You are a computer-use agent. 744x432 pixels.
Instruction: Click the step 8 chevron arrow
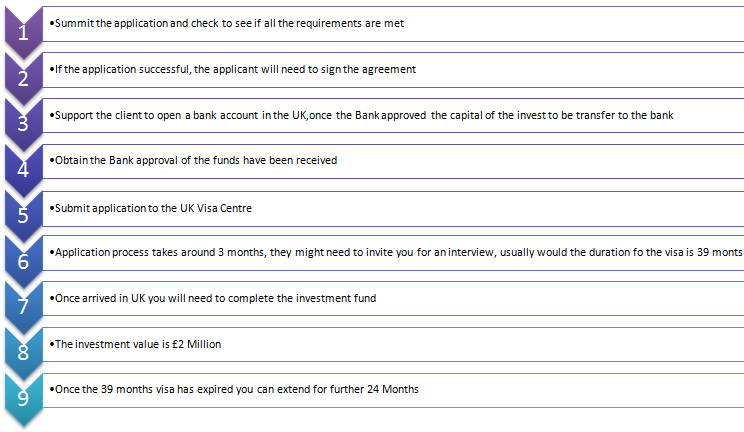point(23,353)
